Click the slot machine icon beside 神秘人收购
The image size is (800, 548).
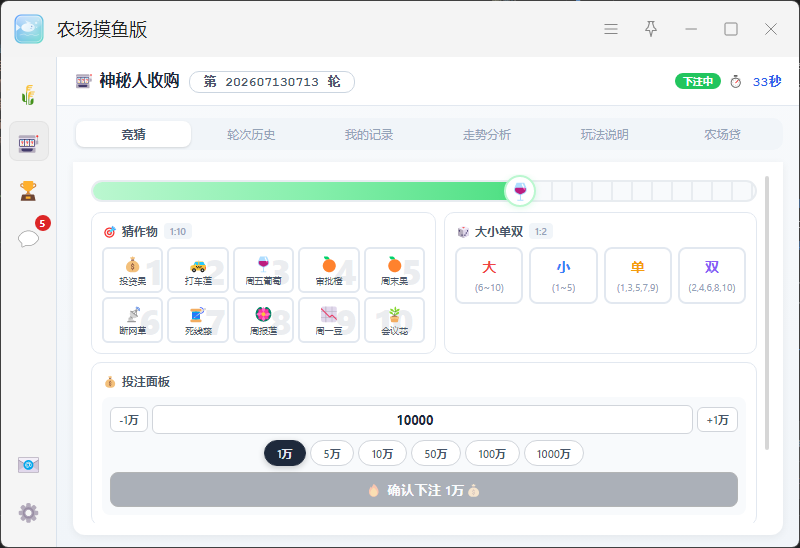(x=84, y=81)
